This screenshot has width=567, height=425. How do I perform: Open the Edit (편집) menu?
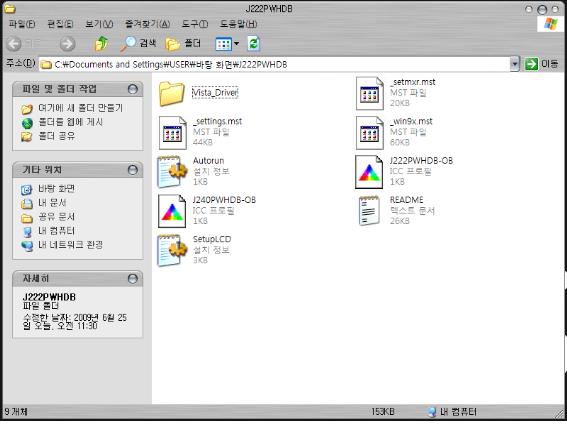tap(60, 24)
